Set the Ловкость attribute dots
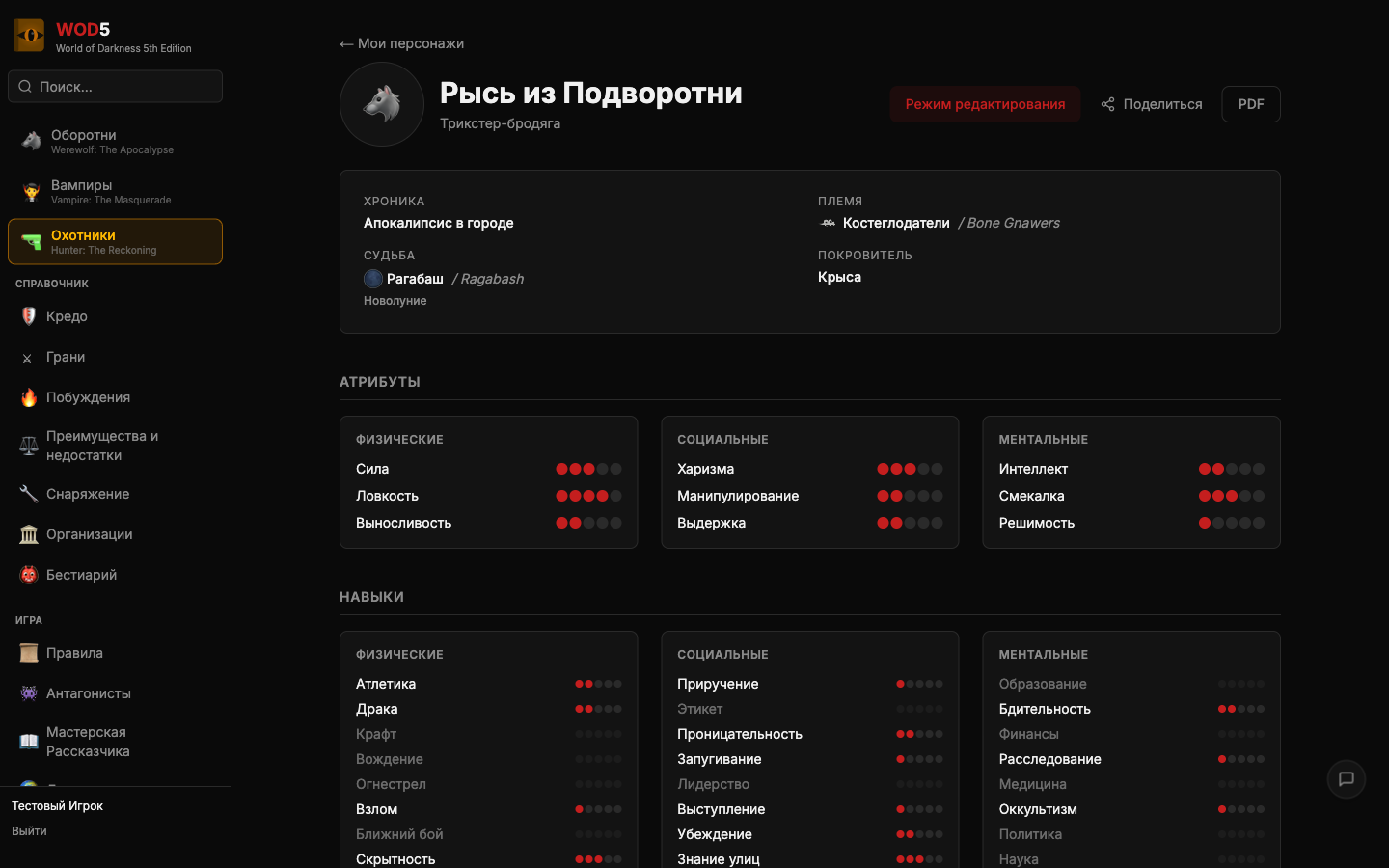Image resolution: width=1389 pixels, height=868 pixels. (588, 496)
